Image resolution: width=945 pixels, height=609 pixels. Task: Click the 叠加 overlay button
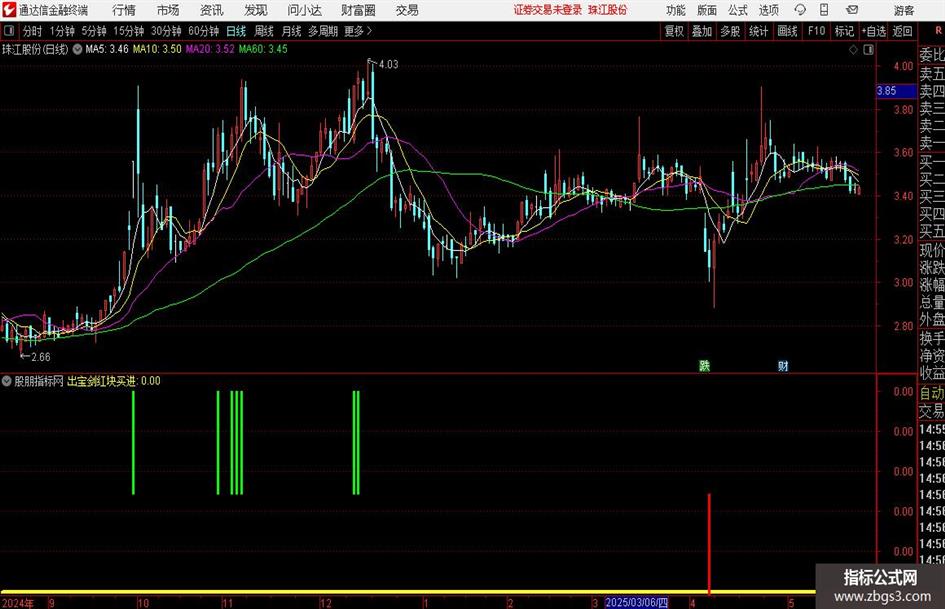pos(702,31)
